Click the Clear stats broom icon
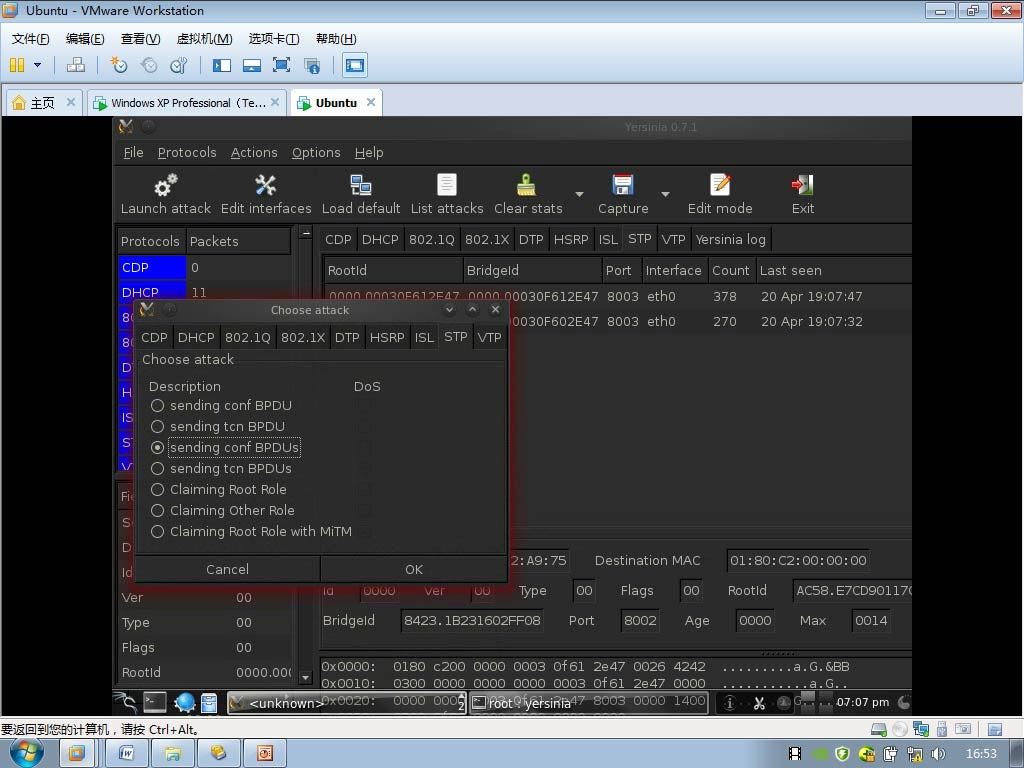Screen dimensions: 1024x768 tap(526, 185)
